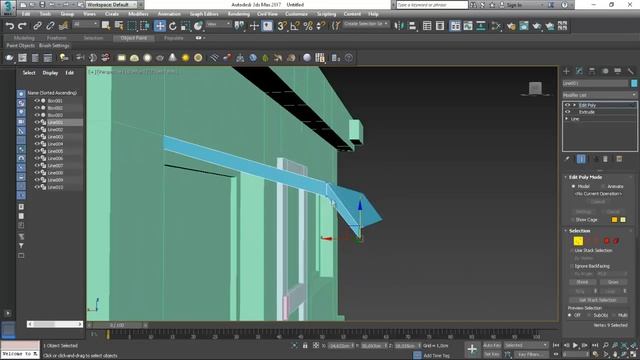
Task: Collapse the Selection rollout
Action: 565,231
